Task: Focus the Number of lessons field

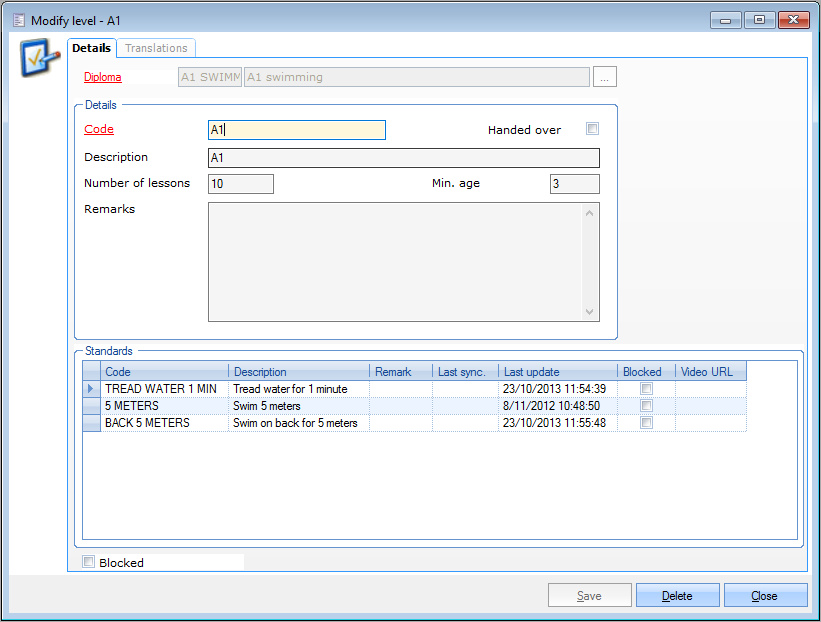Action: pos(240,184)
